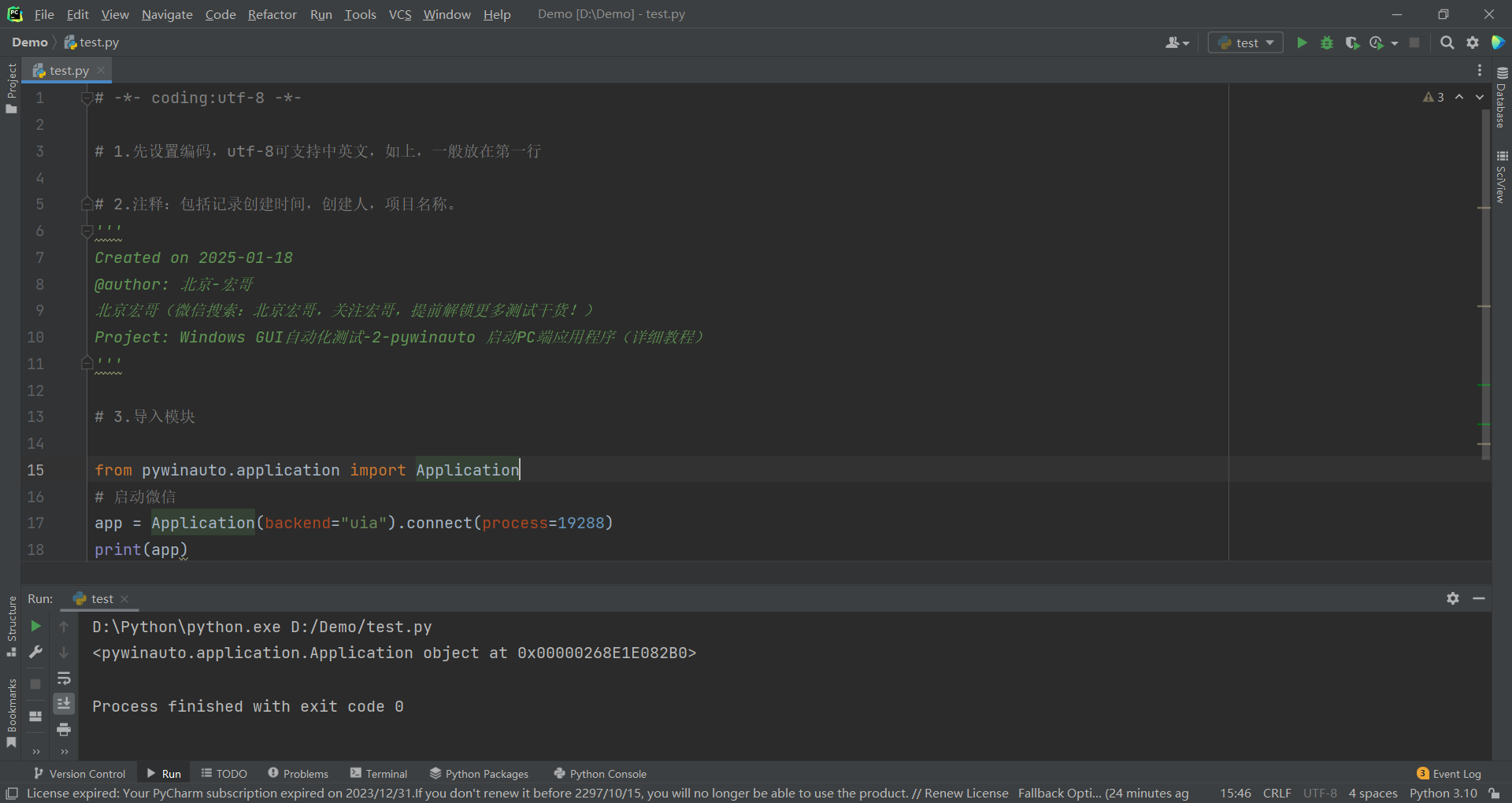
Task: Open the Tools menu
Action: coord(360,14)
